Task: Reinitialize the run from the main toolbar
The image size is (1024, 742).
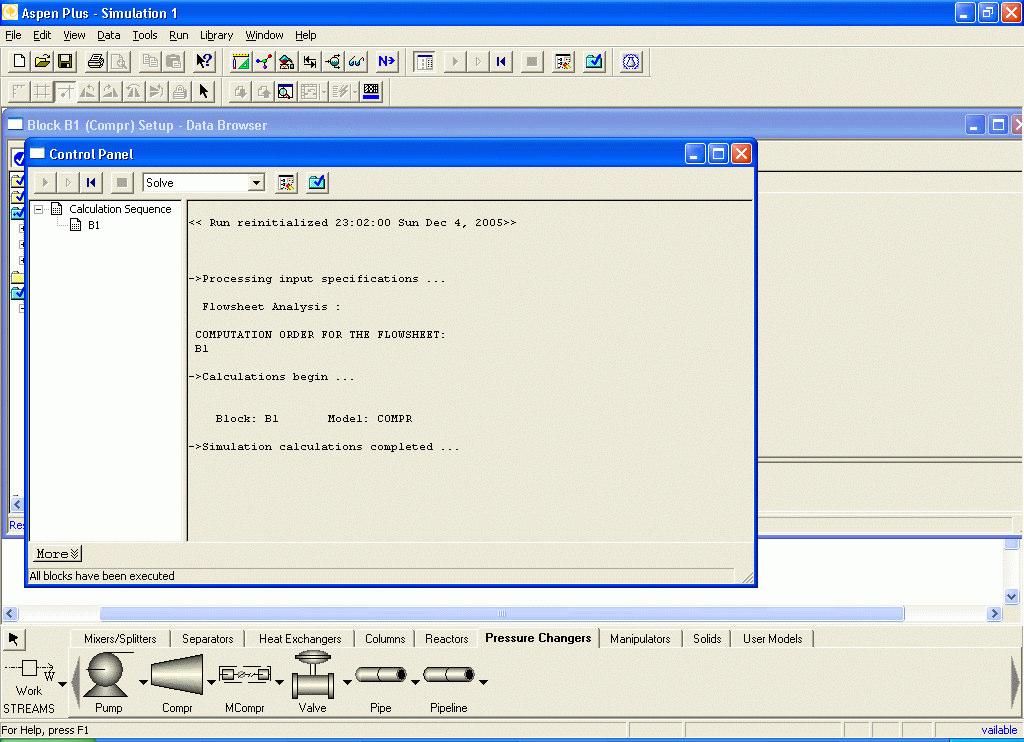Action: [x=501, y=61]
